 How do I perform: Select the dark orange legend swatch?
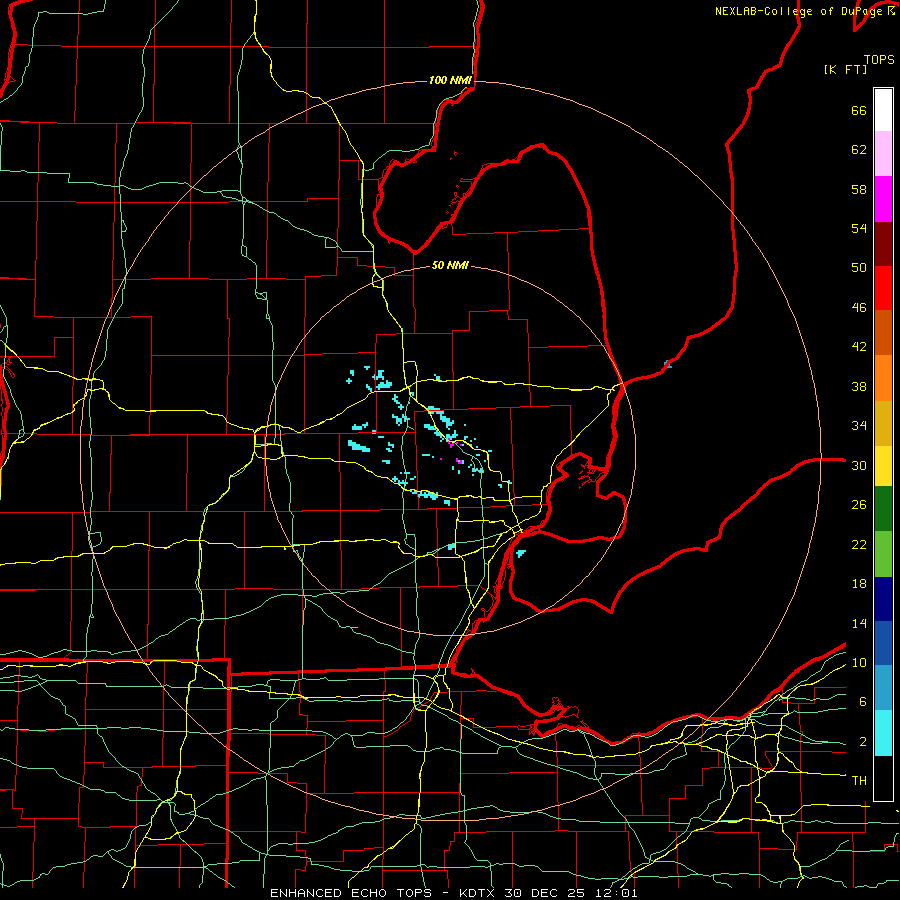click(883, 333)
